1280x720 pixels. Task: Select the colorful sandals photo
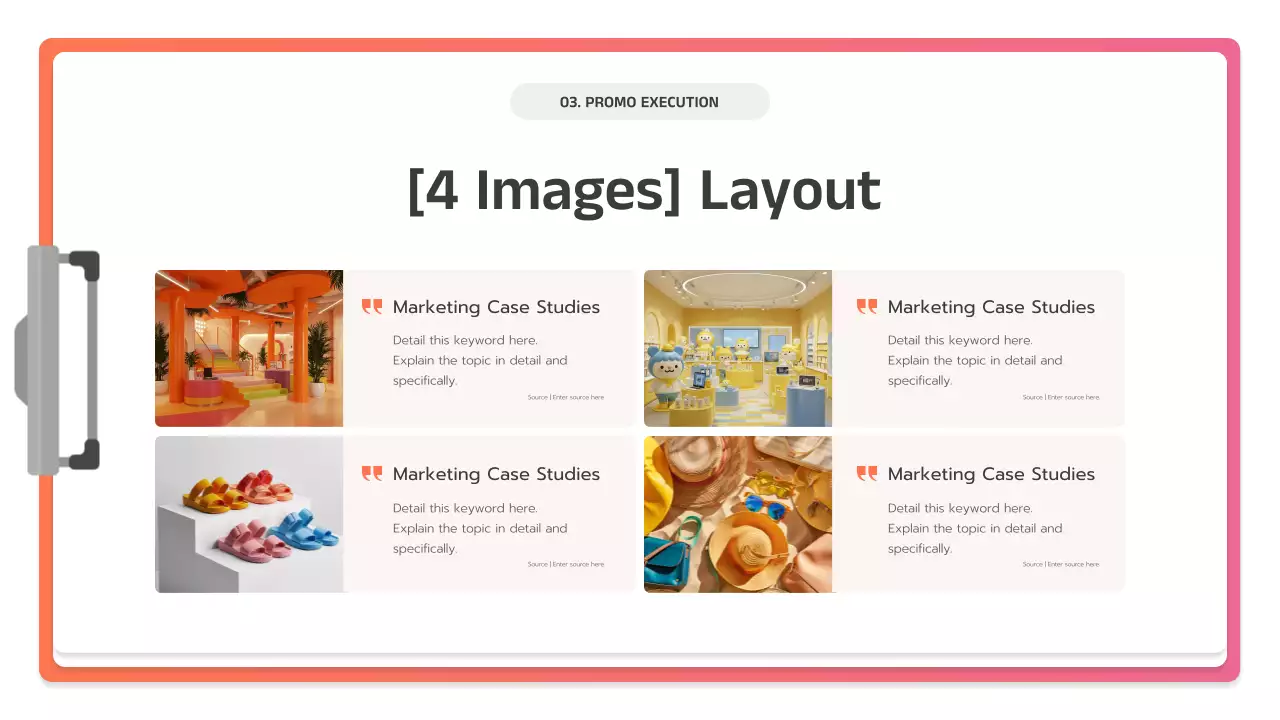[x=249, y=514]
